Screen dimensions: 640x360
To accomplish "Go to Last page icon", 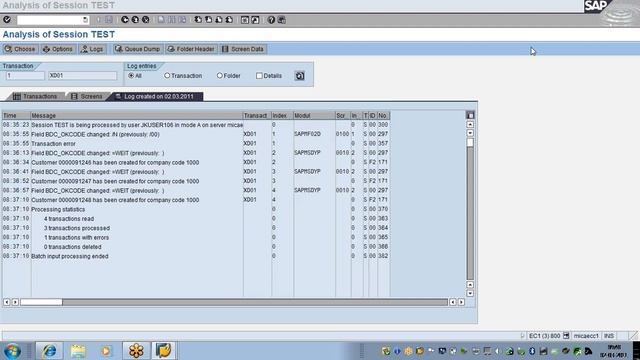I will [229, 20].
